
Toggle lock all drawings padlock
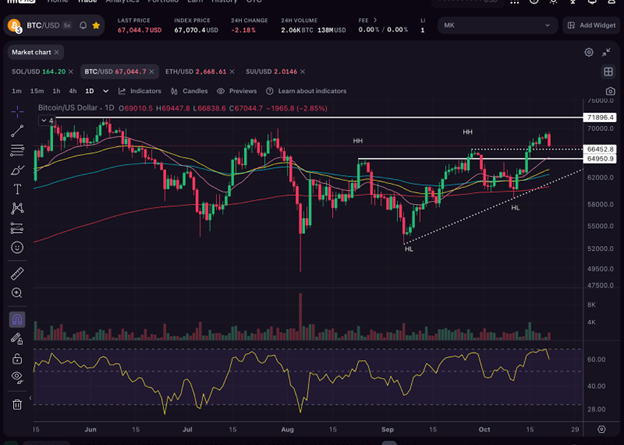(17, 358)
